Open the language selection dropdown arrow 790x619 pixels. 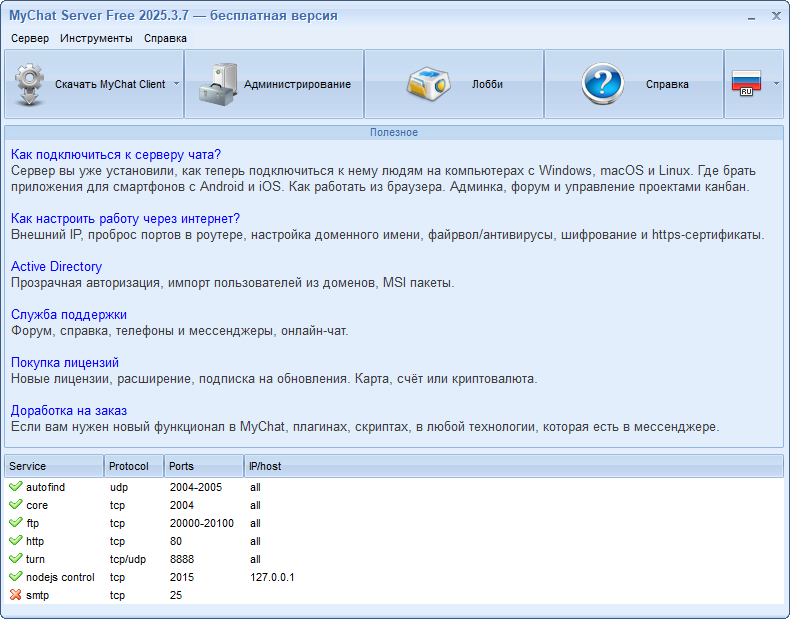(776, 84)
